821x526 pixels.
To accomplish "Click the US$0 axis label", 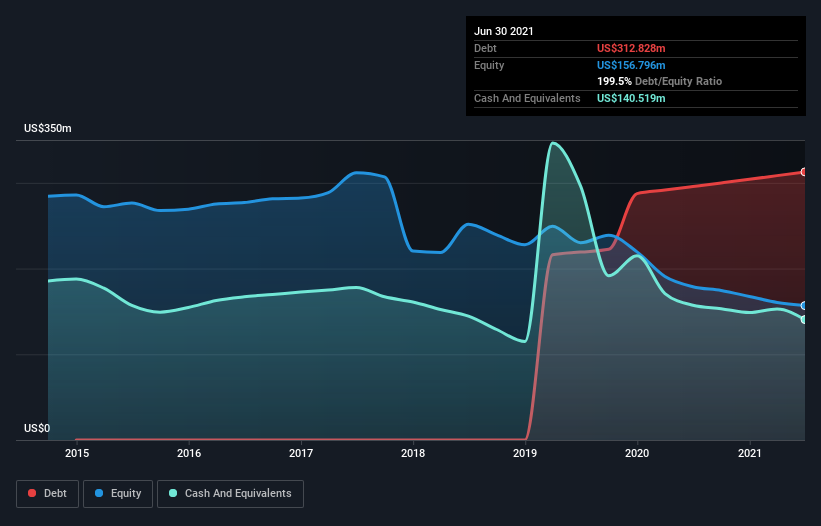I will [37, 428].
